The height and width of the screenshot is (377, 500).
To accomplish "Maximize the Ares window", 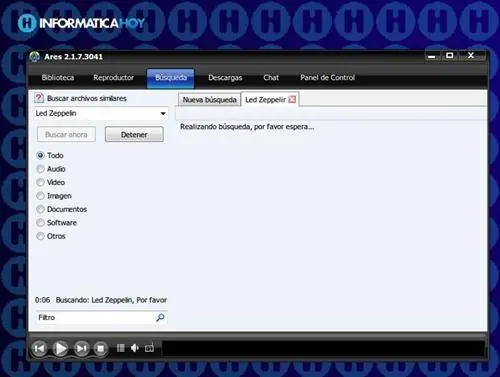I will [450, 55].
